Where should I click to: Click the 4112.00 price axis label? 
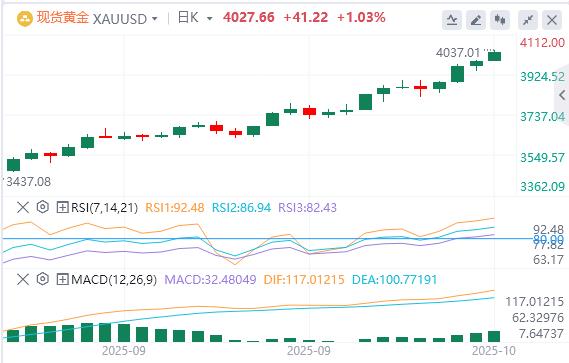(x=543, y=43)
